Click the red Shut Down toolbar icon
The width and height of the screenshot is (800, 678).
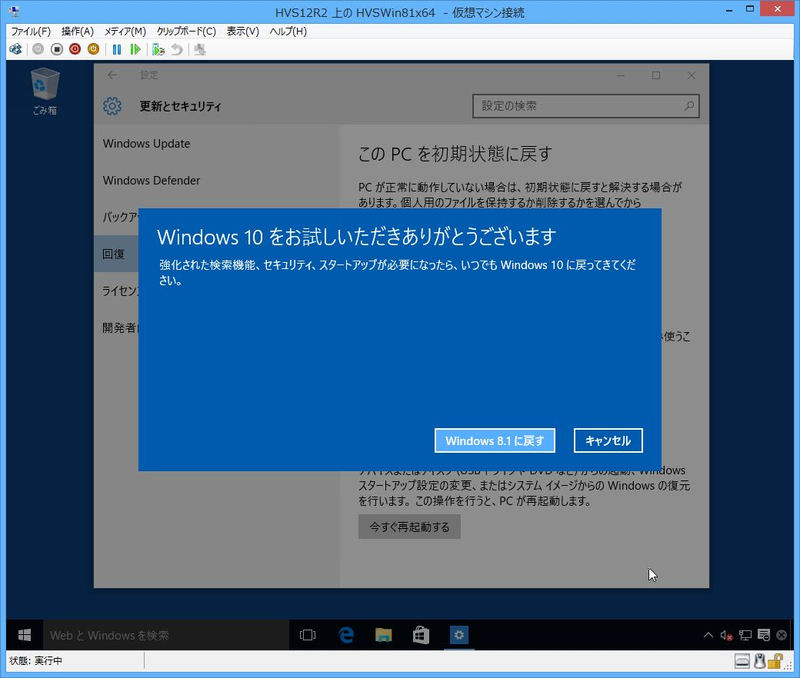75,49
